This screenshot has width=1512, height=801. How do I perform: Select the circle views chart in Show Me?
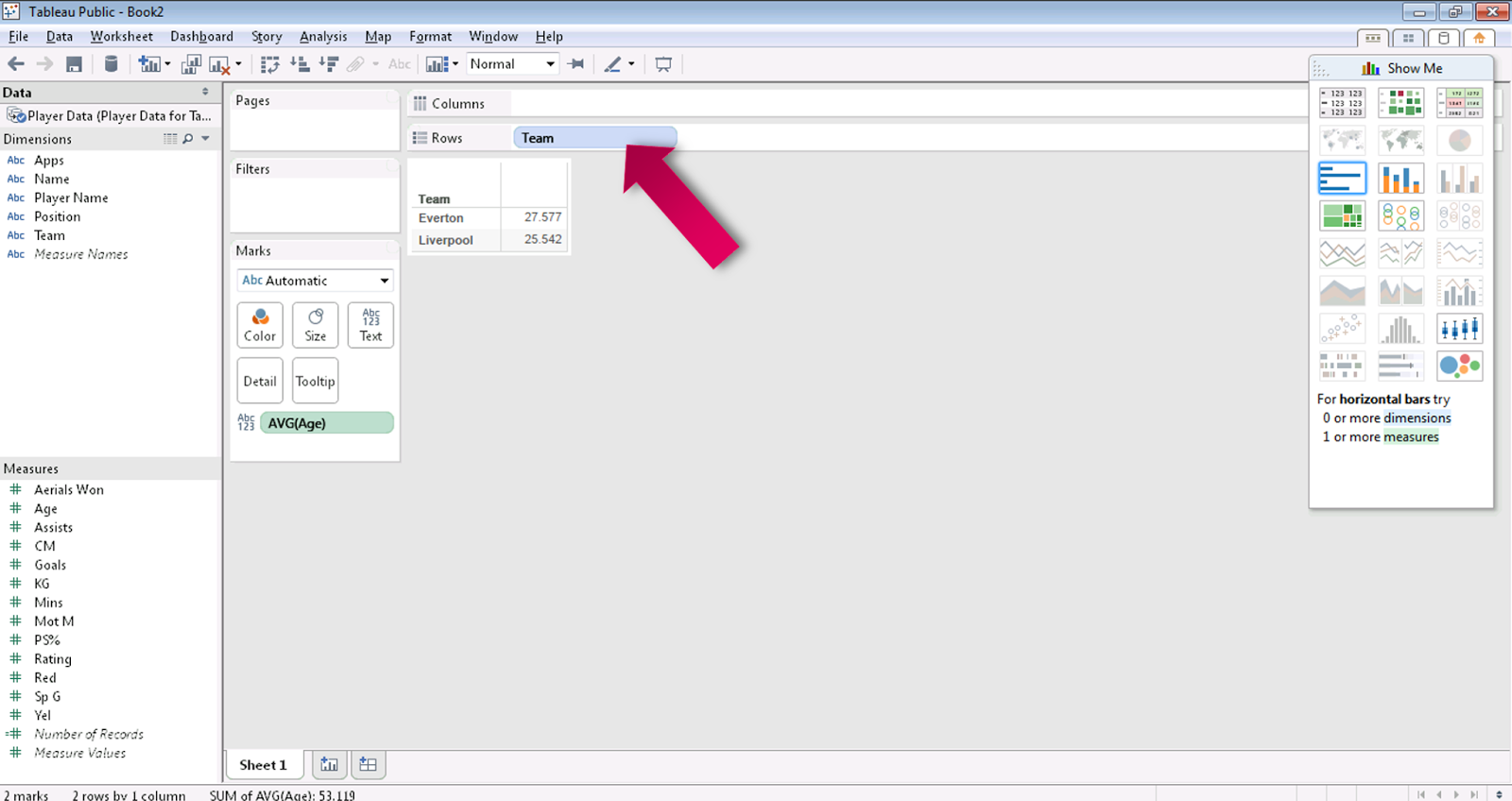[x=1400, y=215]
